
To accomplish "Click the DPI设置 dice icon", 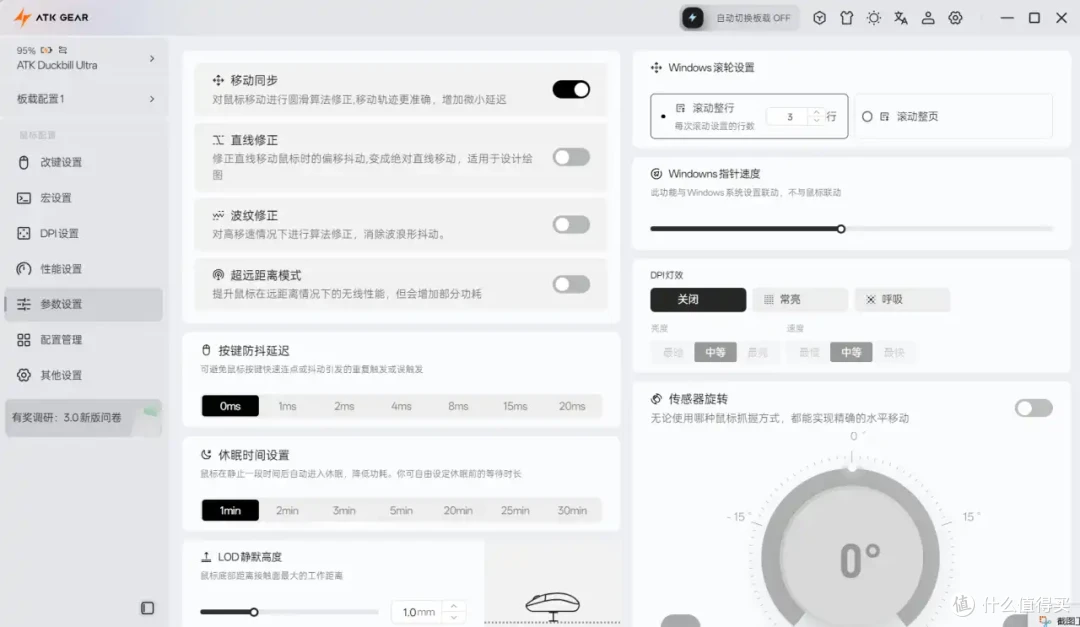I will (x=23, y=233).
